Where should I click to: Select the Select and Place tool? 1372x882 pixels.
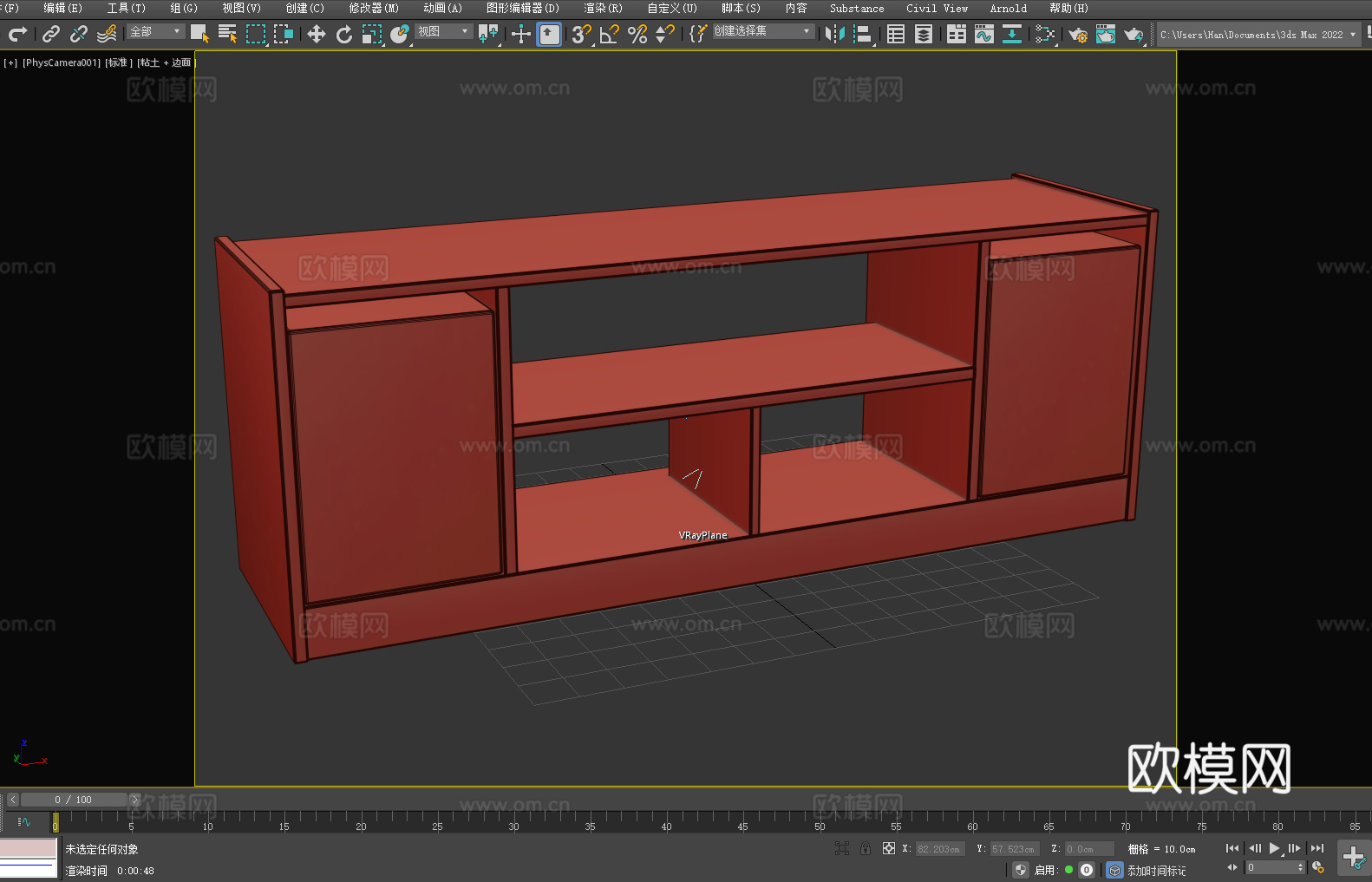tap(400, 34)
